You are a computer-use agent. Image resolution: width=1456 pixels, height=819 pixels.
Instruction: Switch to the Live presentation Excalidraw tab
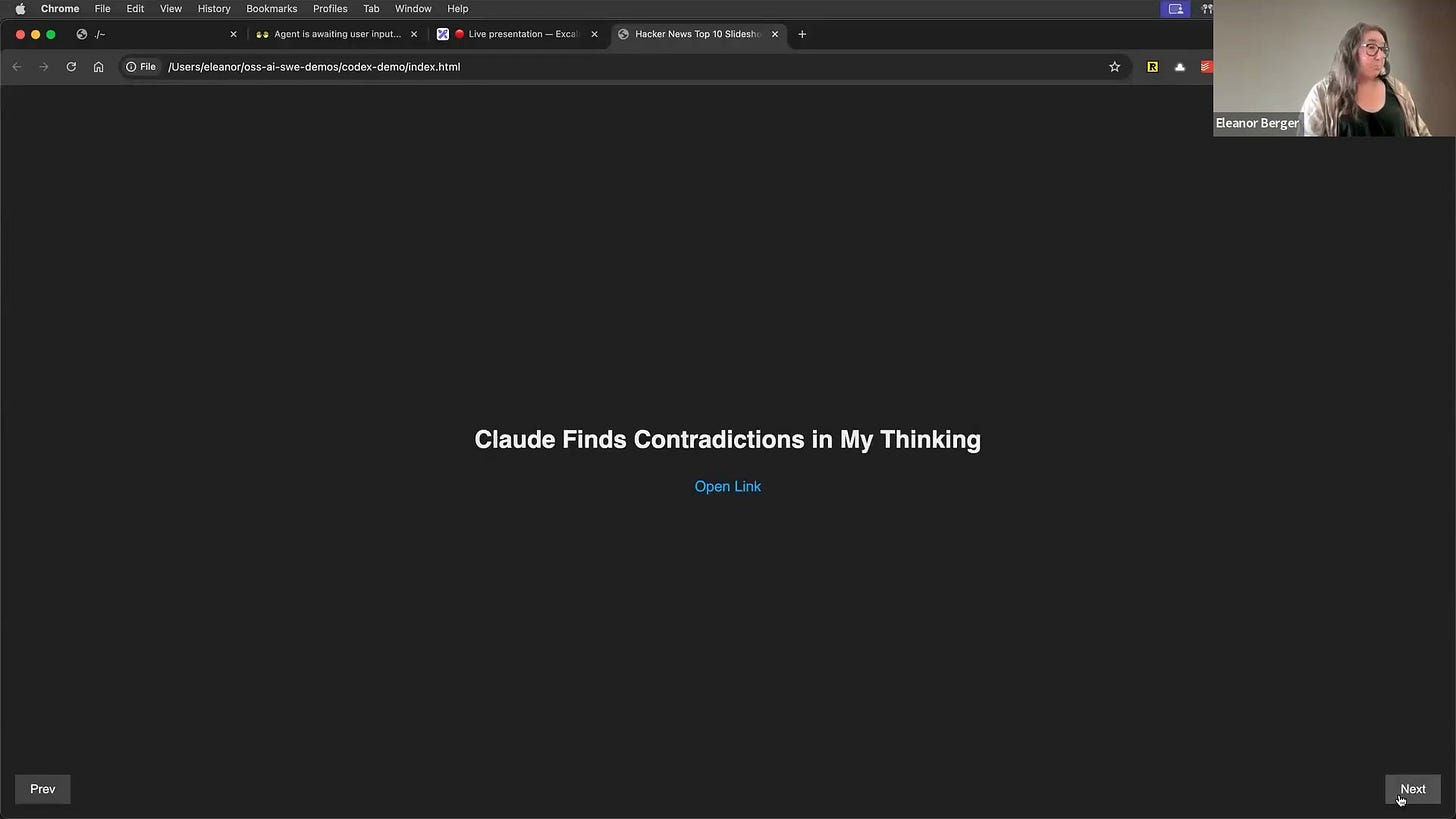click(516, 33)
